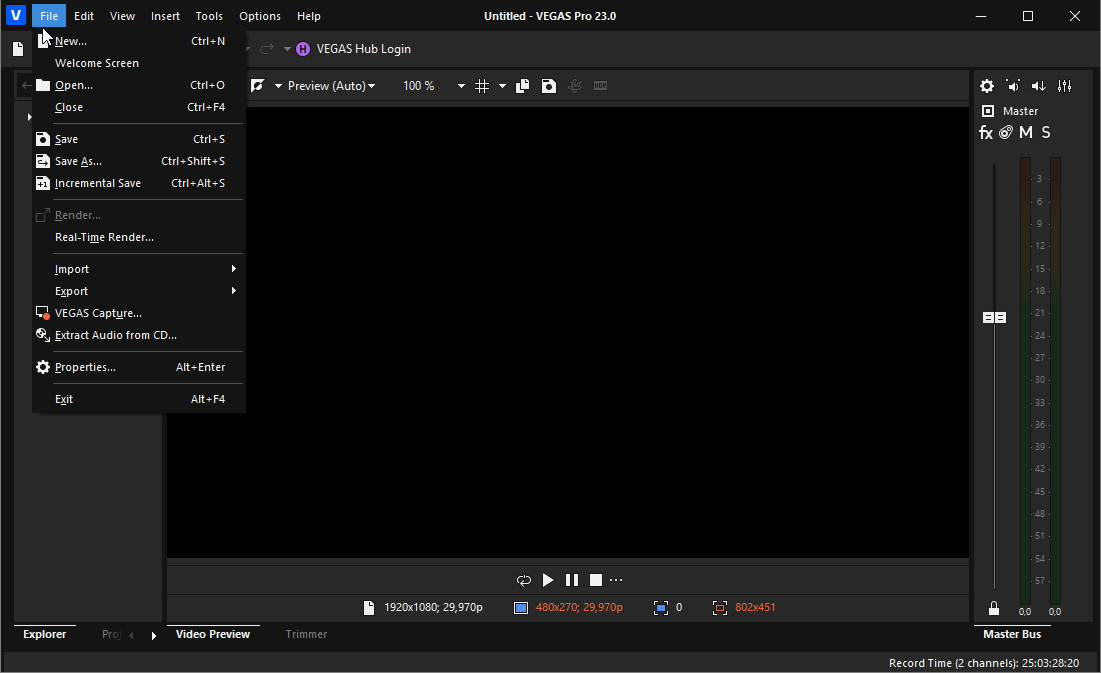This screenshot has width=1101, height=673.
Task: Click the Master bus FX icon
Action: tap(986, 133)
